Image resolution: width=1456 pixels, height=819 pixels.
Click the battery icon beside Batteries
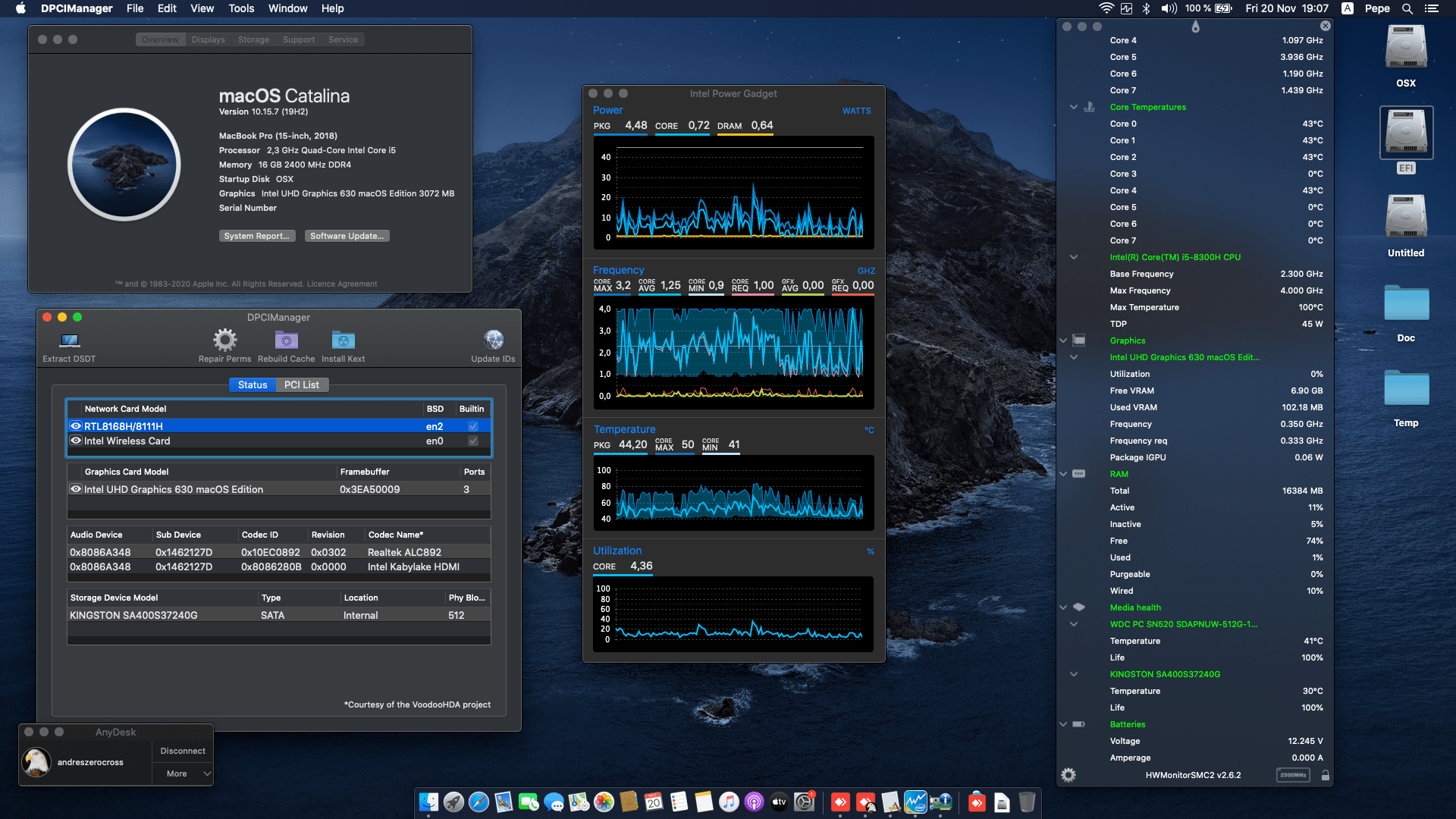point(1079,724)
